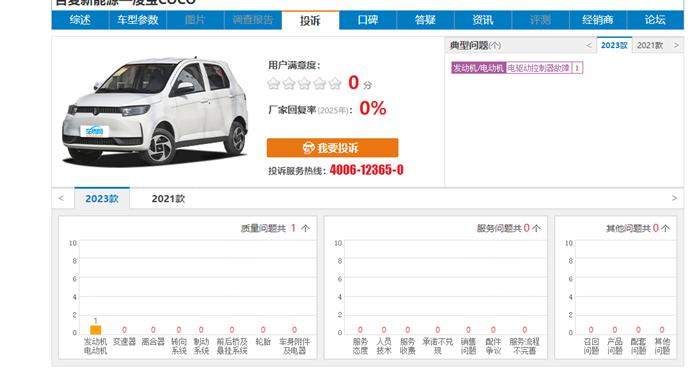Click the 车身附件及电器 axis label

tap(295, 346)
